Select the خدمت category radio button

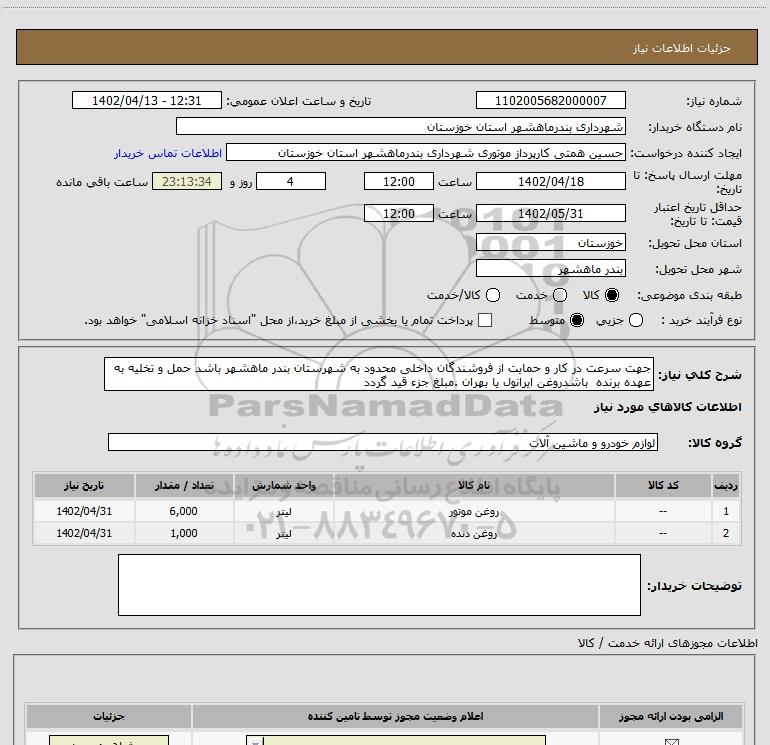[560, 295]
